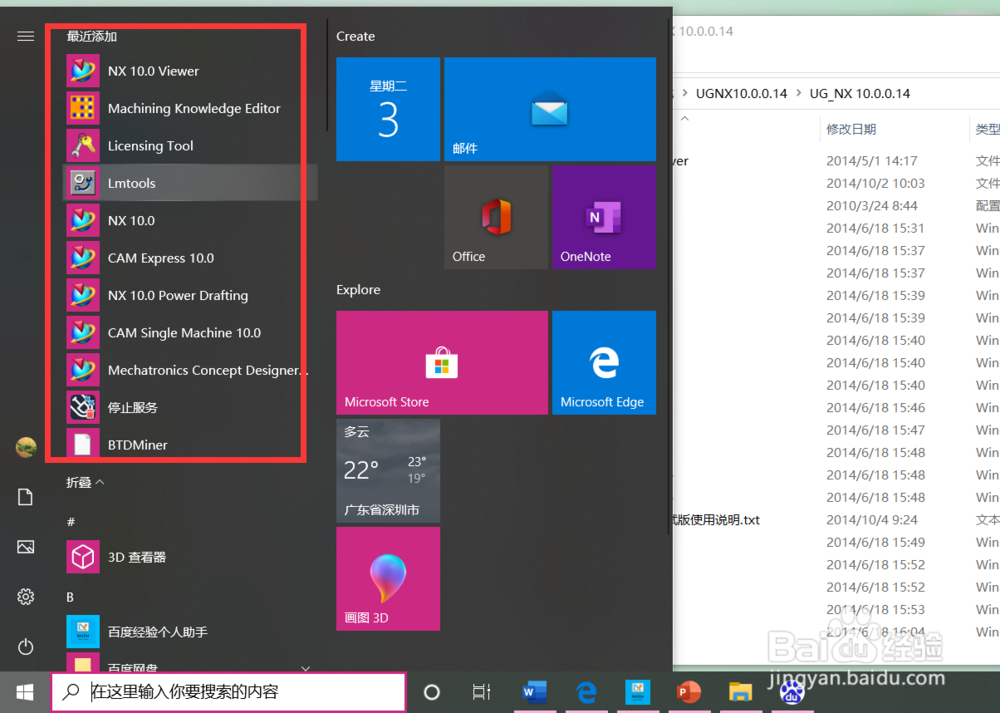Click the Explore group title
This screenshot has width=1000, height=713.
click(358, 290)
